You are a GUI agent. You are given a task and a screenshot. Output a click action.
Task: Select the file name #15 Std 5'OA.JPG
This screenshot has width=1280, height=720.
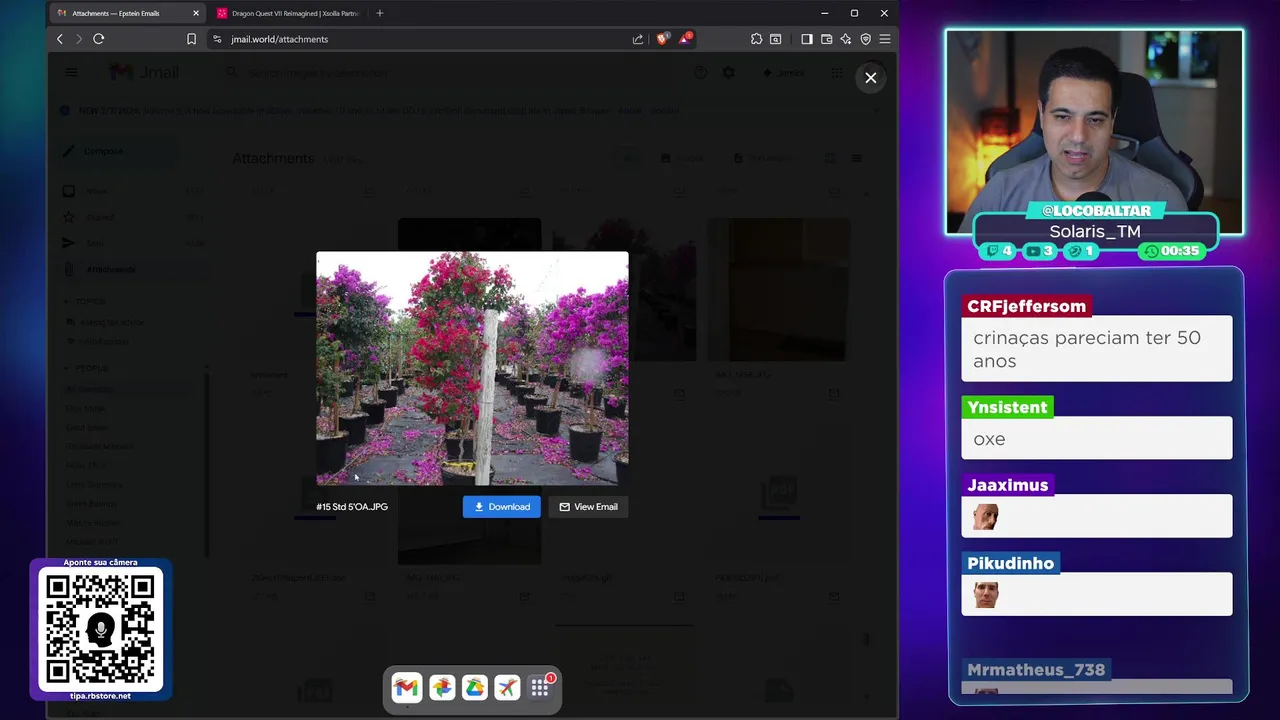click(352, 507)
